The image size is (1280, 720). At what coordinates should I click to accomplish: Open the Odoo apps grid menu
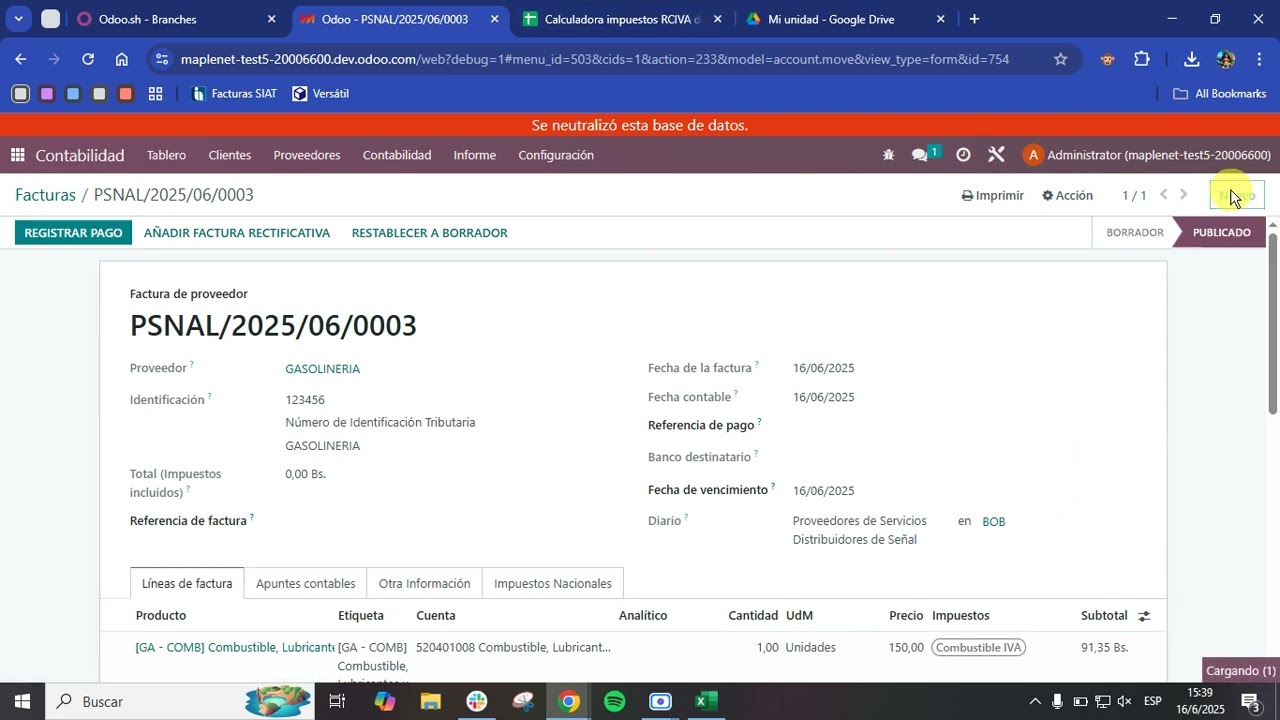[17, 155]
